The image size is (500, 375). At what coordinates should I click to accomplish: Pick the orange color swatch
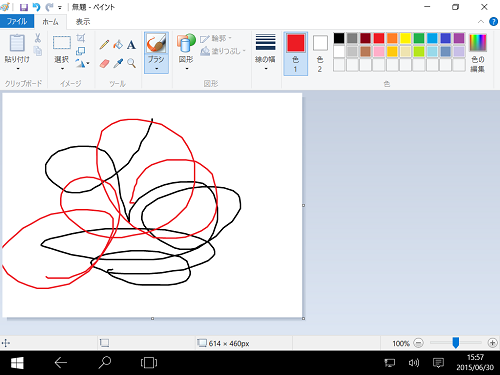392,38
